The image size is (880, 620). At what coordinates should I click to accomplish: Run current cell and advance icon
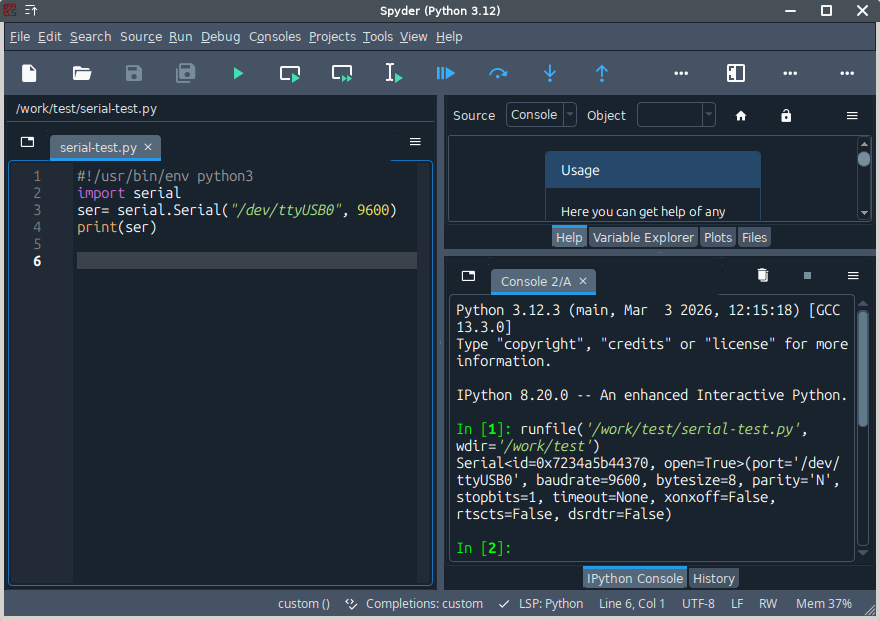pyautogui.click(x=342, y=73)
